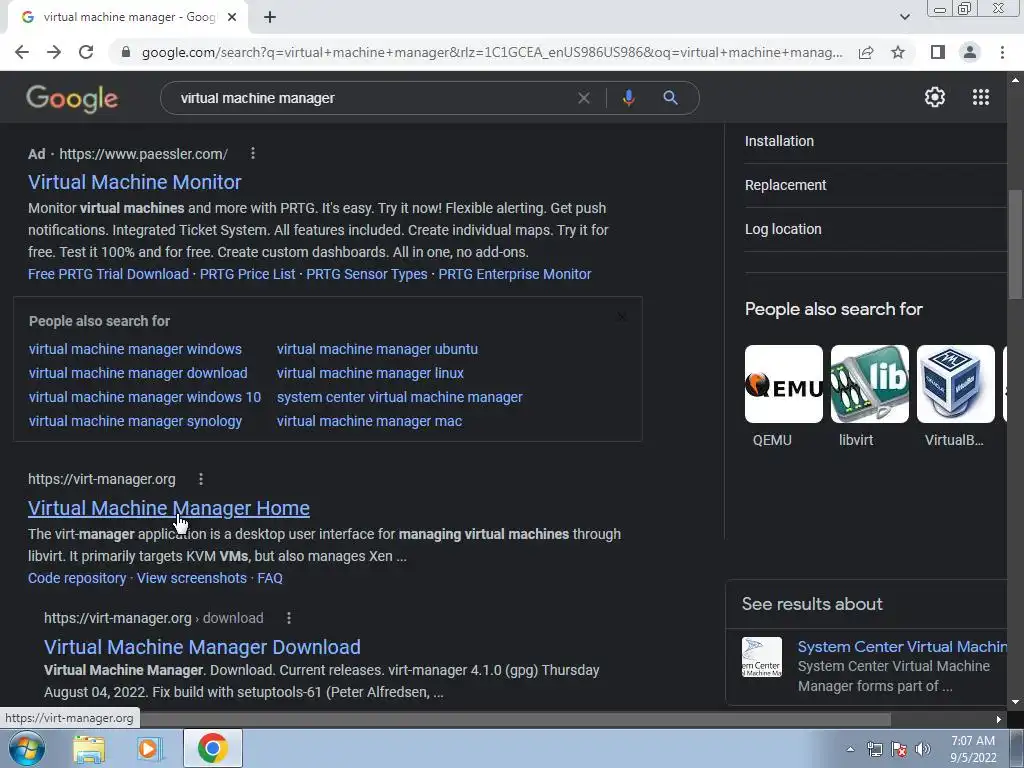Open PRTG Price List link
1024x768 pixels.
tap(248, 274)
